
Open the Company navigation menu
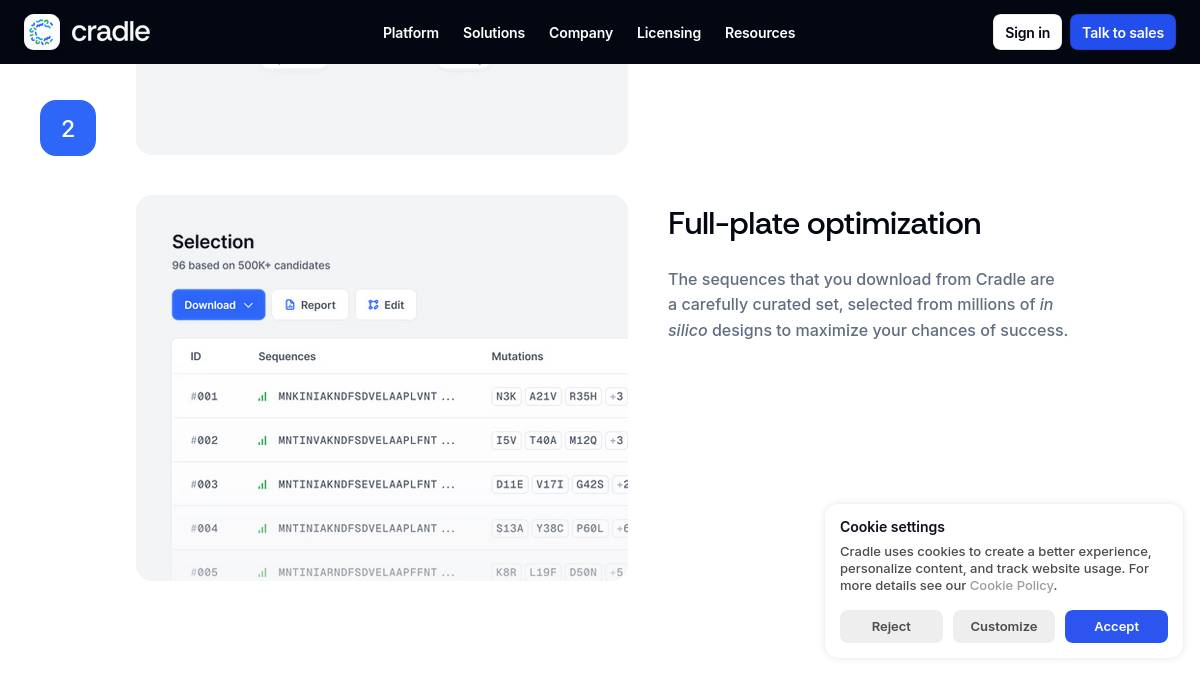580,33
